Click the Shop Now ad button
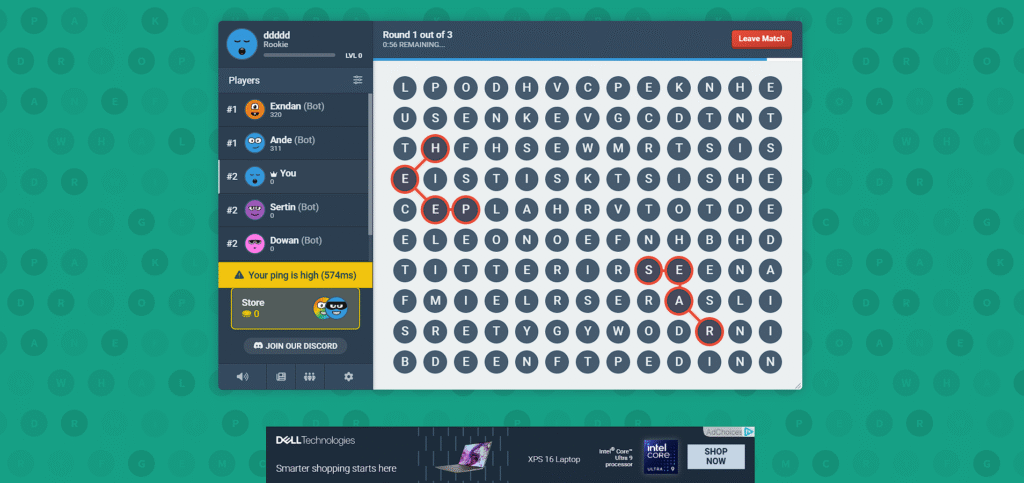The image size is (1024, 483). click(x=716, y=456)
